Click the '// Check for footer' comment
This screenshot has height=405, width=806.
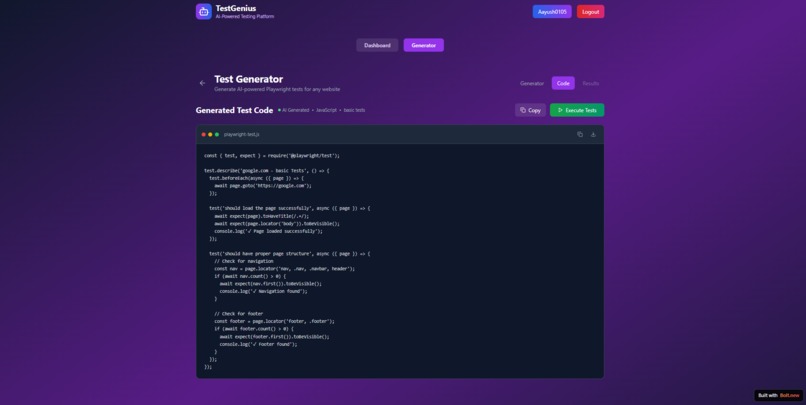point(239,314)
